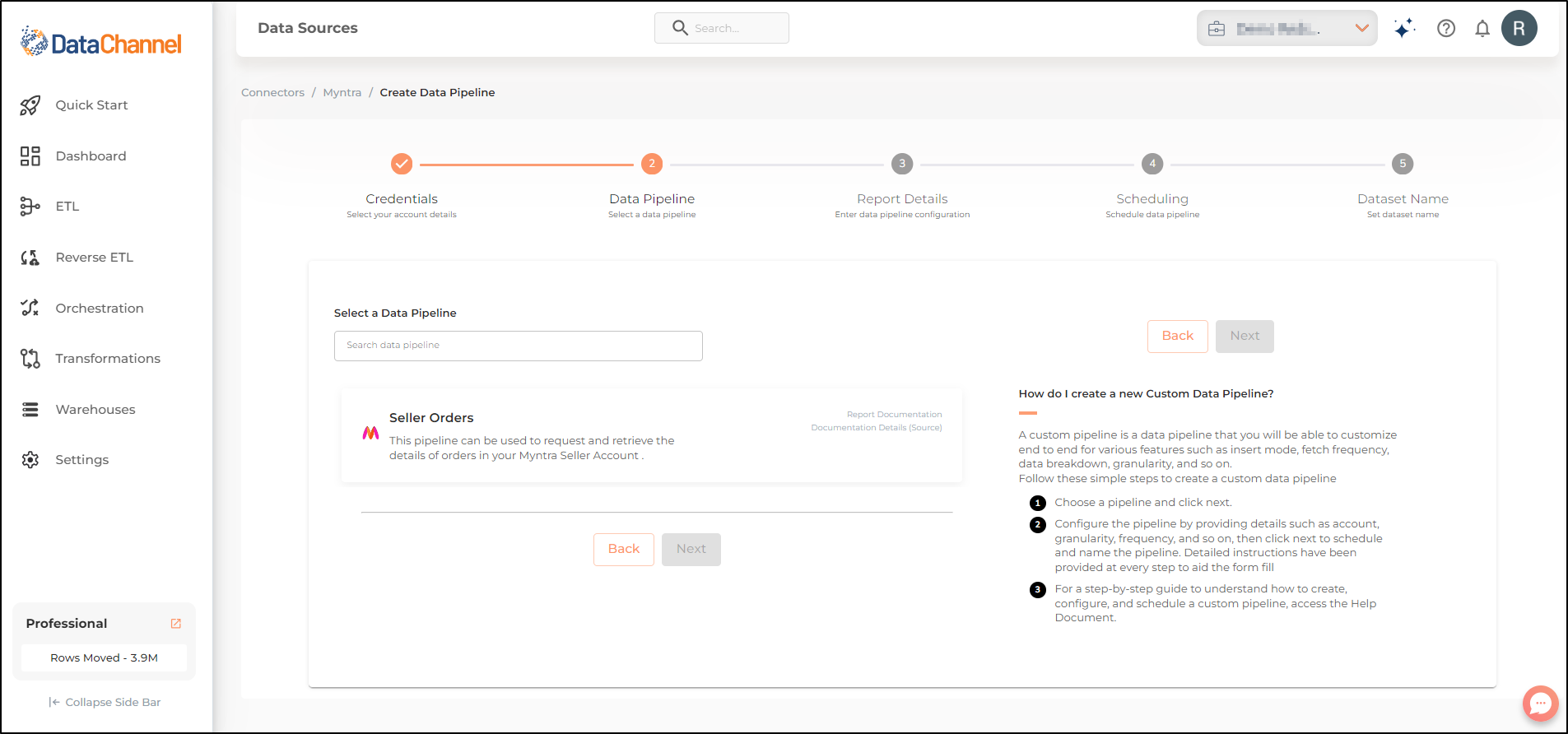Click the top Back button
This screenshot has height=734, width=1568.
tap(1178, 336)
